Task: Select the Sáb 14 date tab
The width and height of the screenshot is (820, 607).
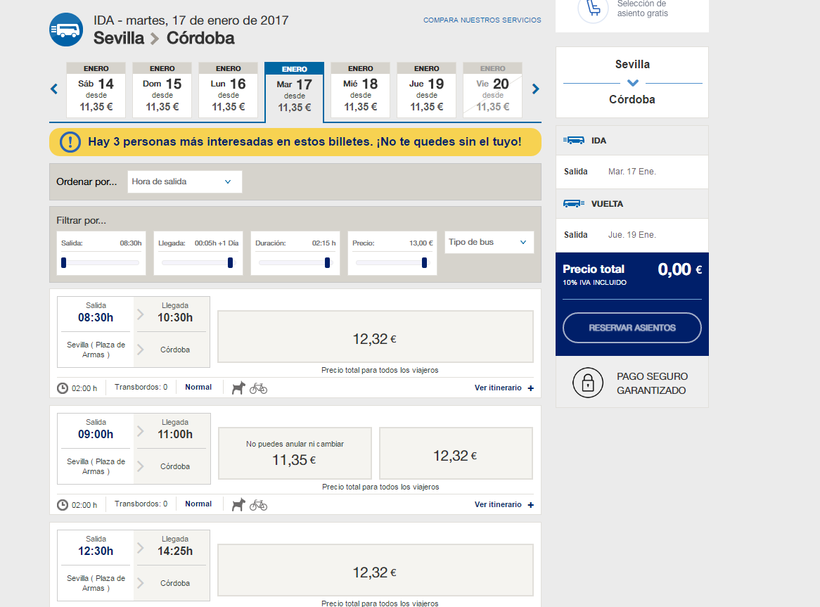Action: pyautogui.click(x=96, y=91)
